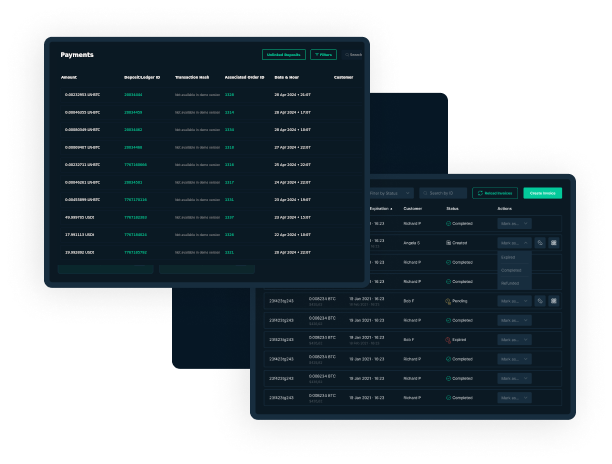Focus the Search field in Payments window
This screenshot has width=612, height=464.
pos(353,55)
